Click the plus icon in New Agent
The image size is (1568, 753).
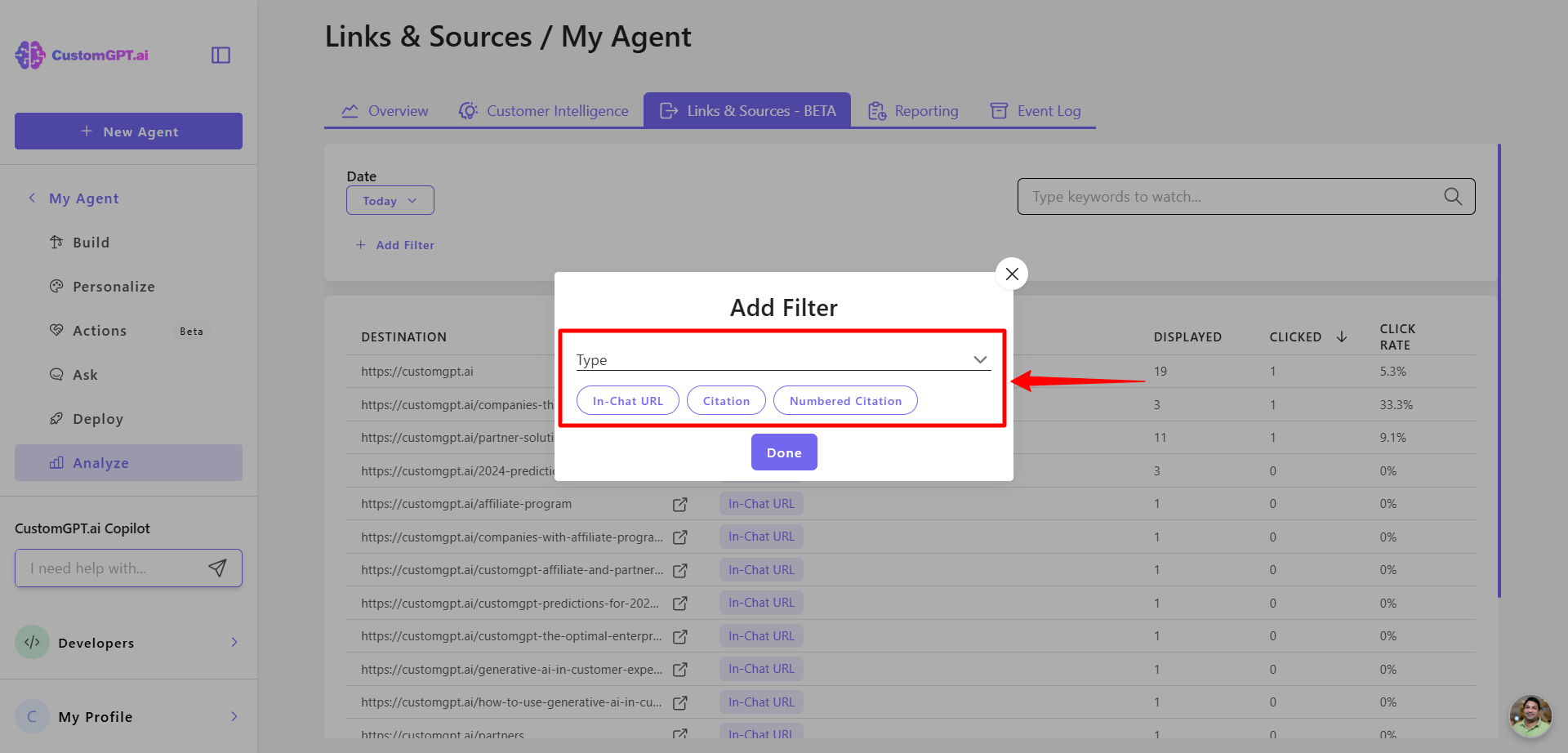[87, 131]
